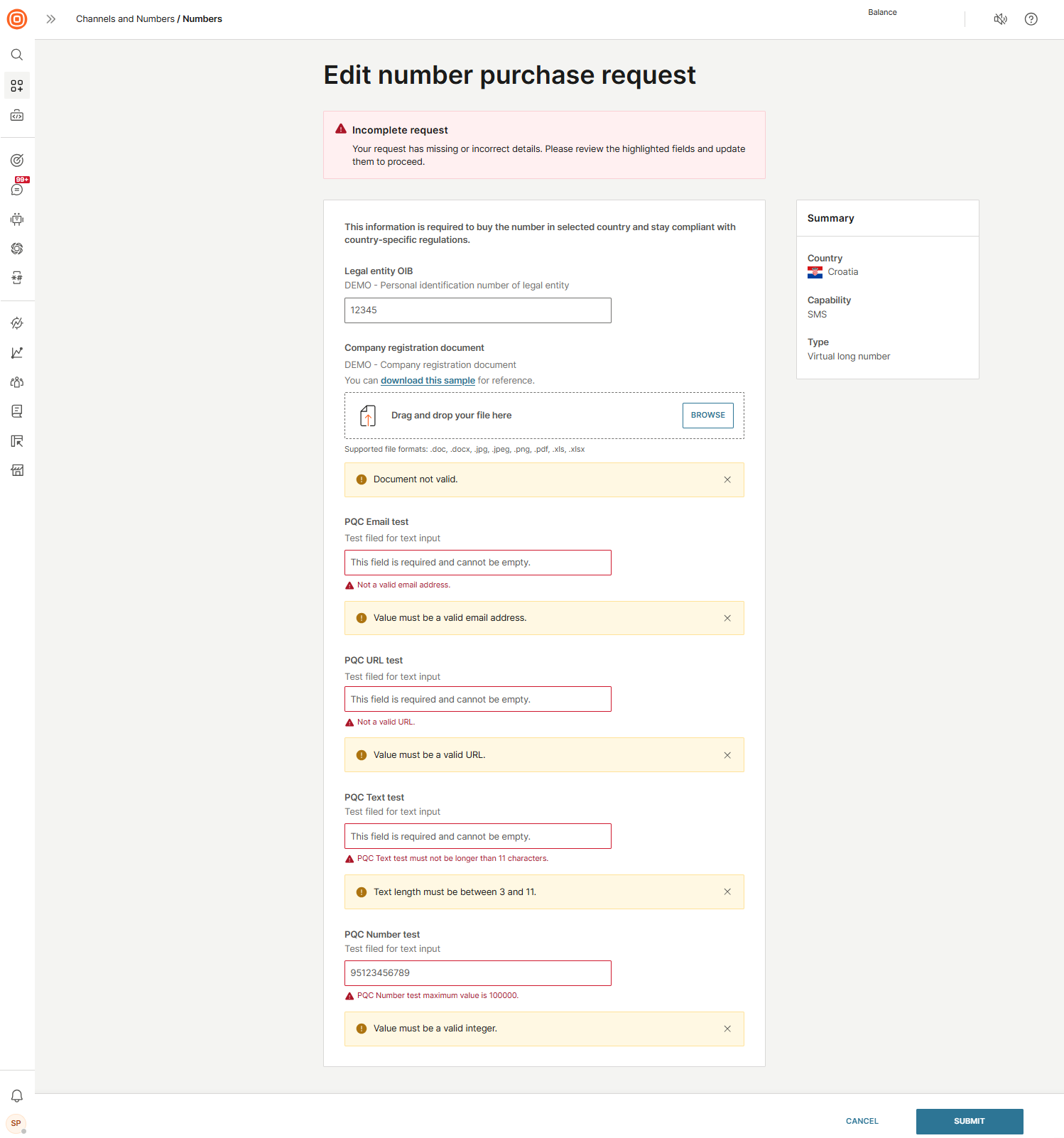Open the chatbot icon in sidebar
The image size is (1064, 1138).
click(x=17, y=220)
